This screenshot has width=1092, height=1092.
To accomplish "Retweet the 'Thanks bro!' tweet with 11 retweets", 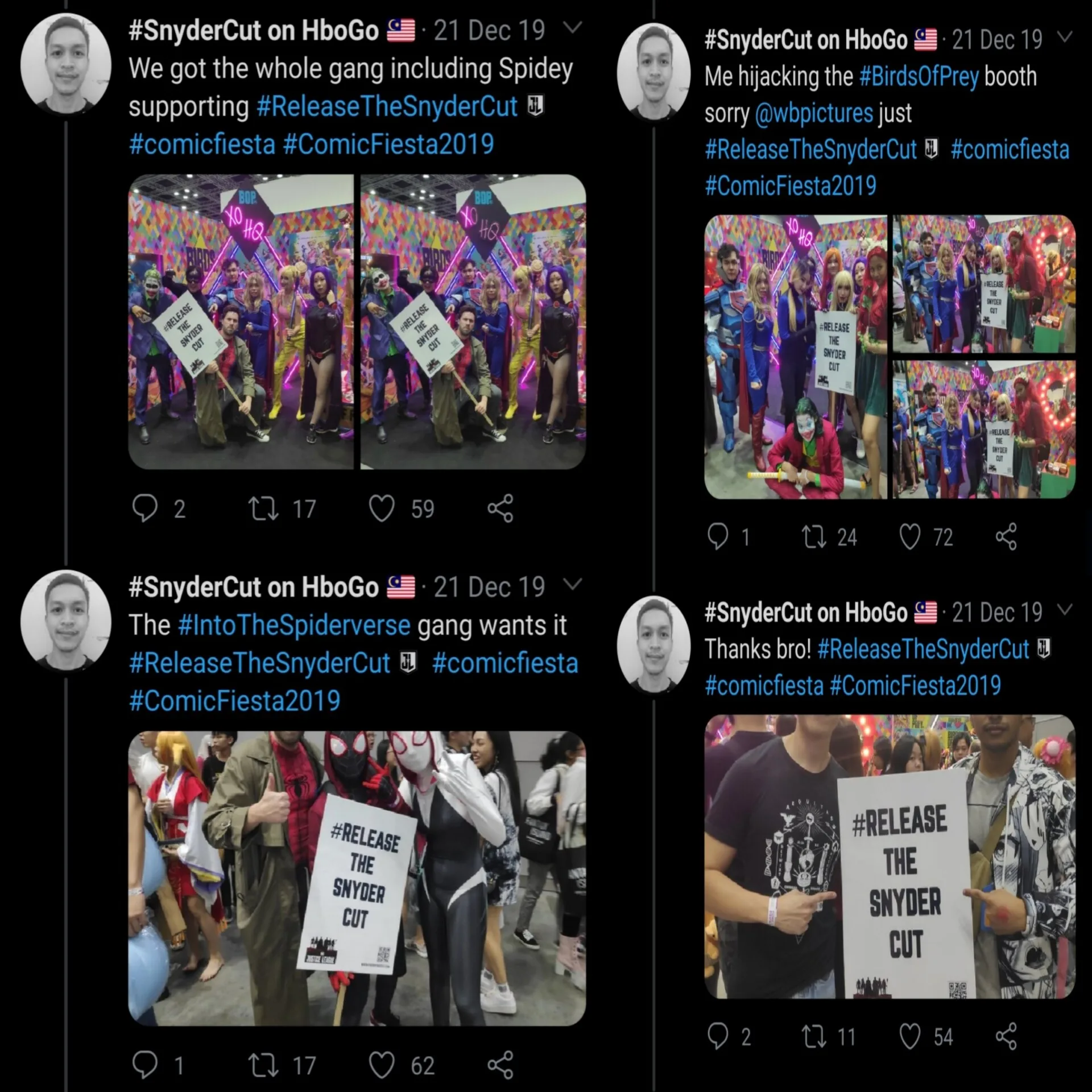I will click(x=814, y=1036).
